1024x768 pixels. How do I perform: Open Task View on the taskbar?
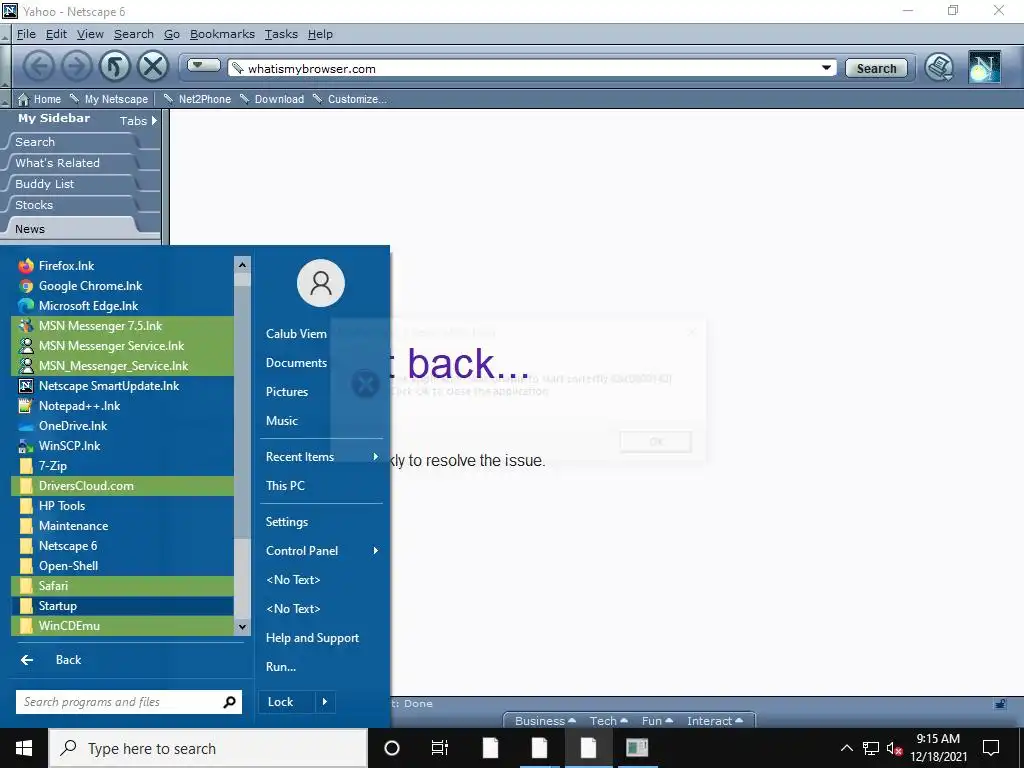440,748
